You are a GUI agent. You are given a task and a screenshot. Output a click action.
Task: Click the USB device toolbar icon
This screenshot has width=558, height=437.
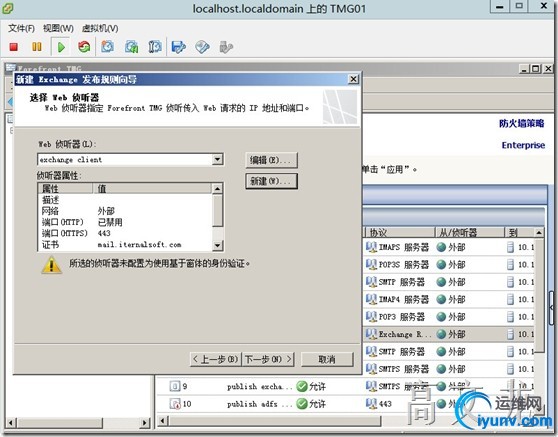click(x=226, y=47)
